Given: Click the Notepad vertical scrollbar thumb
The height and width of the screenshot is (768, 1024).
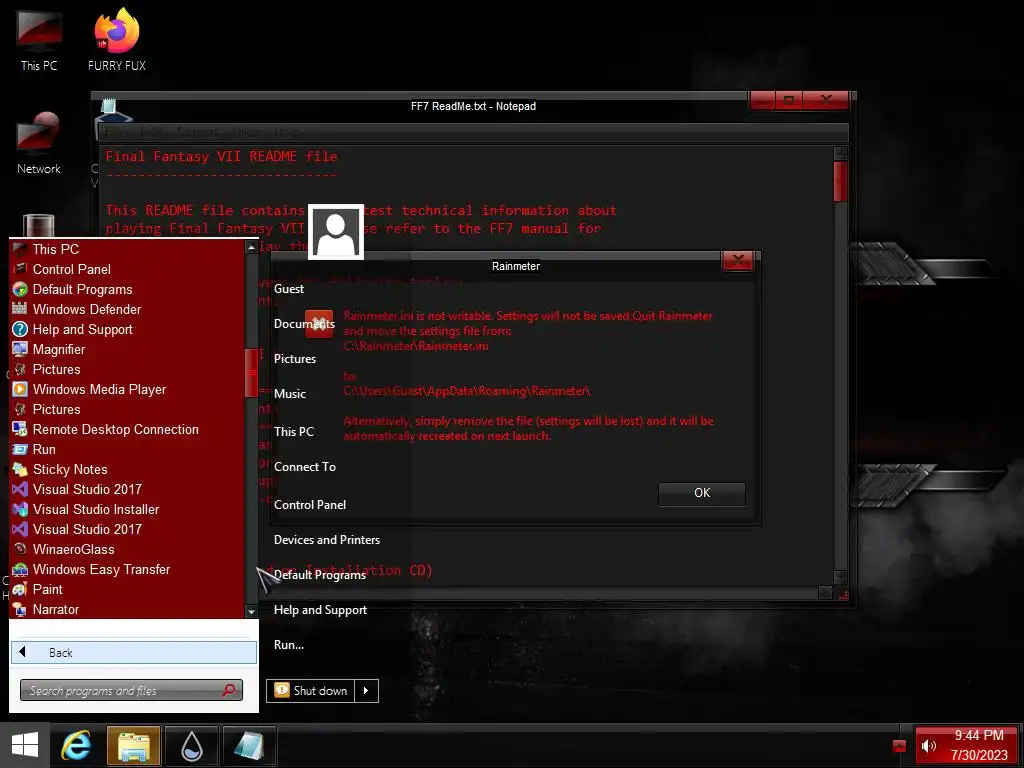Looking at the screenshot, I should (x=840, y=181).
